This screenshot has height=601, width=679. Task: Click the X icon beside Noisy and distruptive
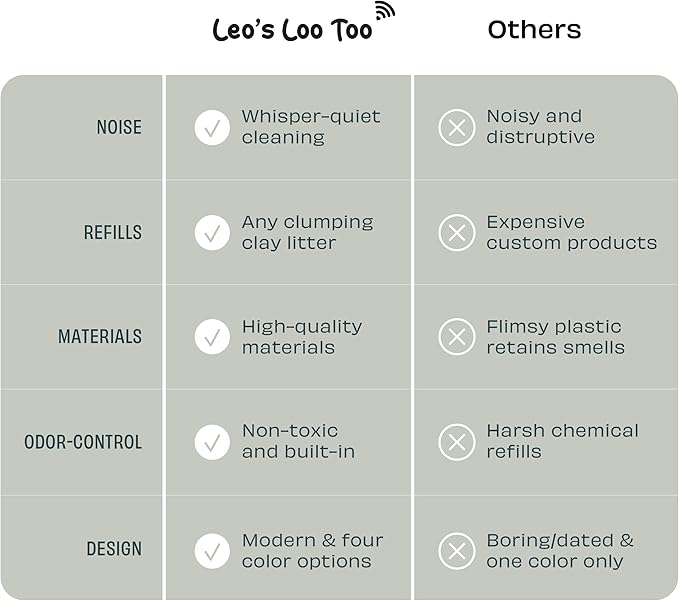pos(457,128)
